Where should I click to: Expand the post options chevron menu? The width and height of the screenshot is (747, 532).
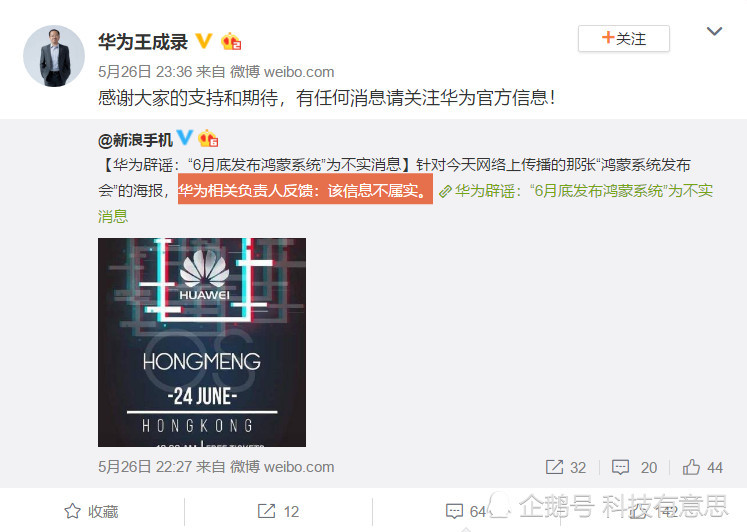pos(714,32)
